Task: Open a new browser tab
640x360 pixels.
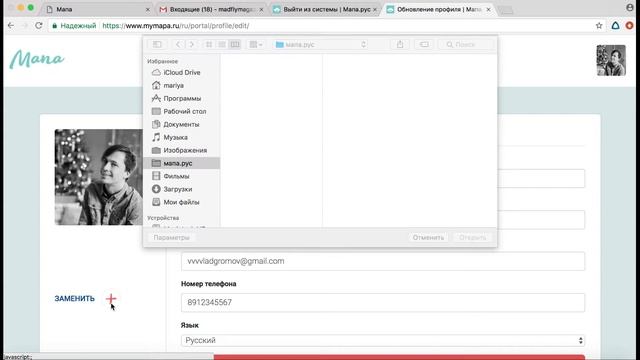Action: [506, 10]
